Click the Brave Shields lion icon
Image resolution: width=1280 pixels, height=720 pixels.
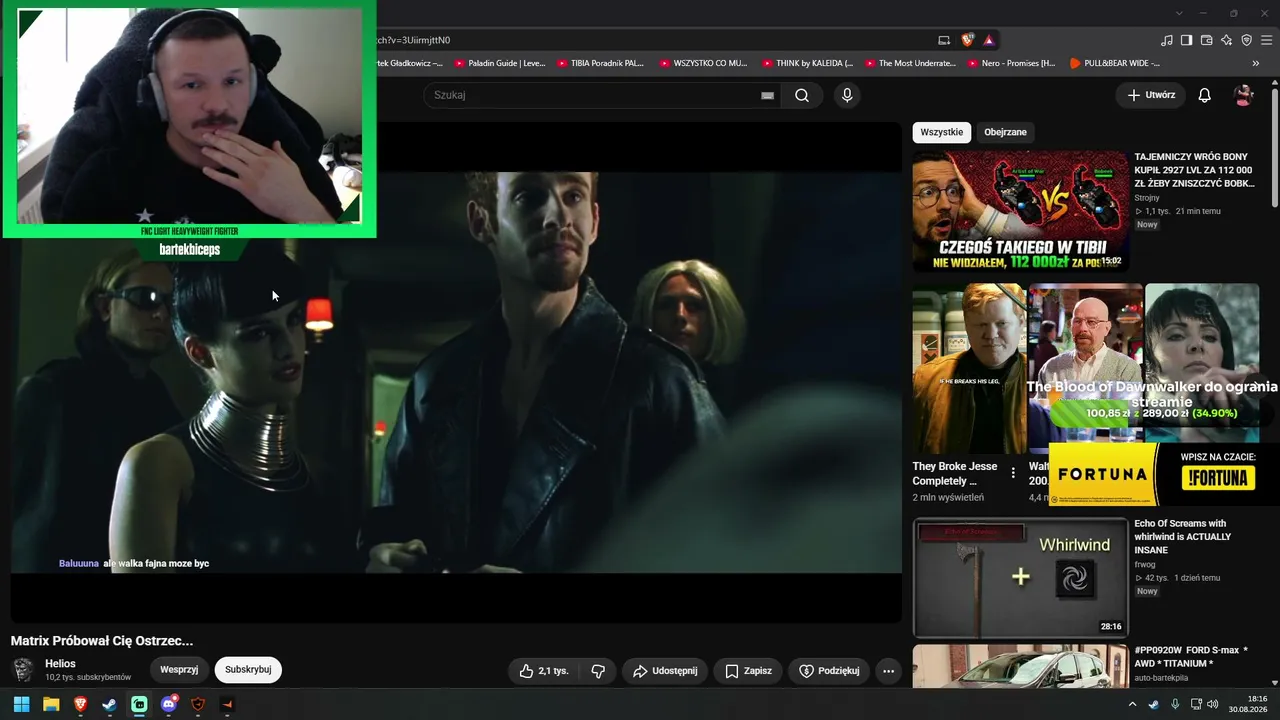(x=967, y=40)
